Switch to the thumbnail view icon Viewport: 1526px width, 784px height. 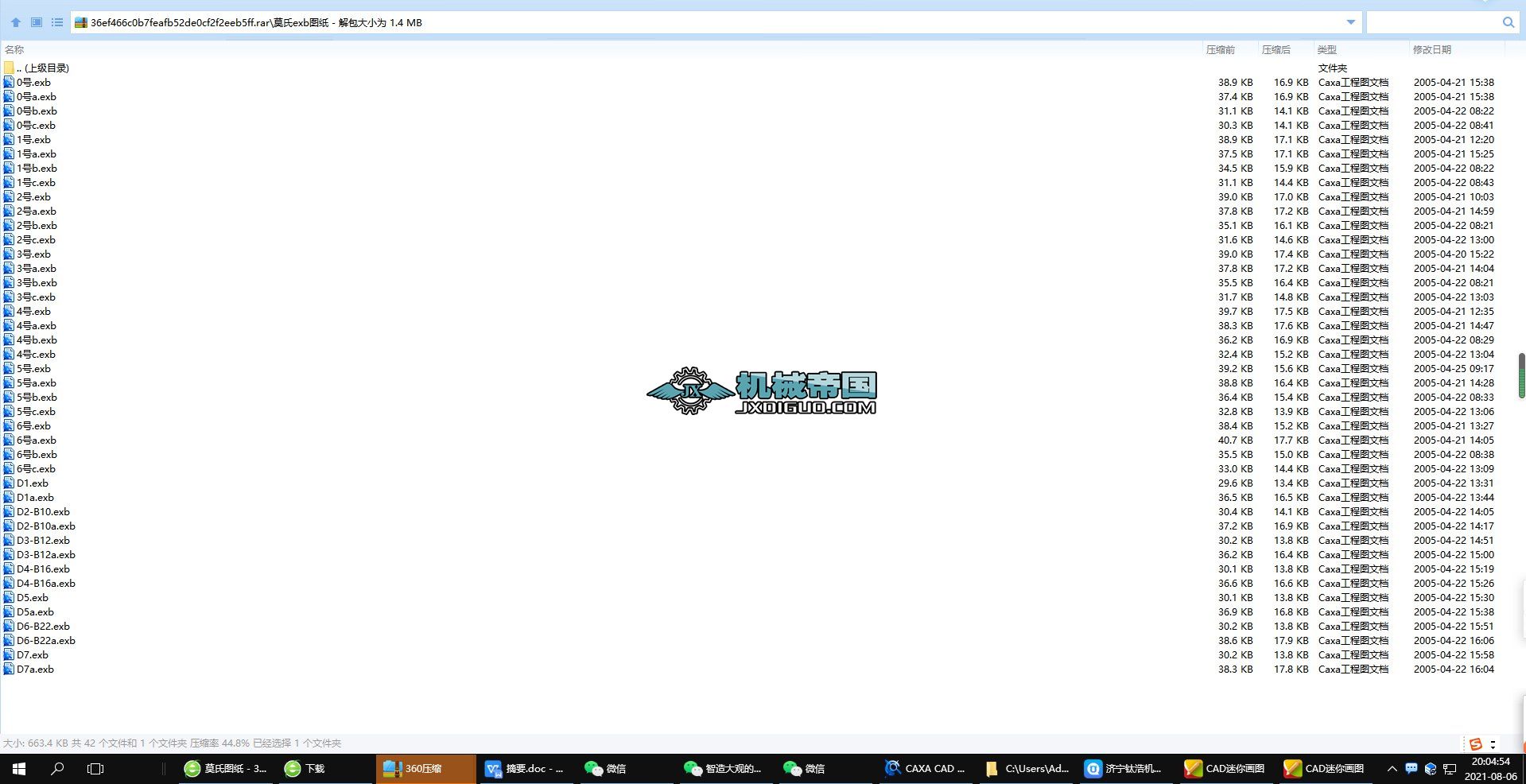tap(37, 22)
